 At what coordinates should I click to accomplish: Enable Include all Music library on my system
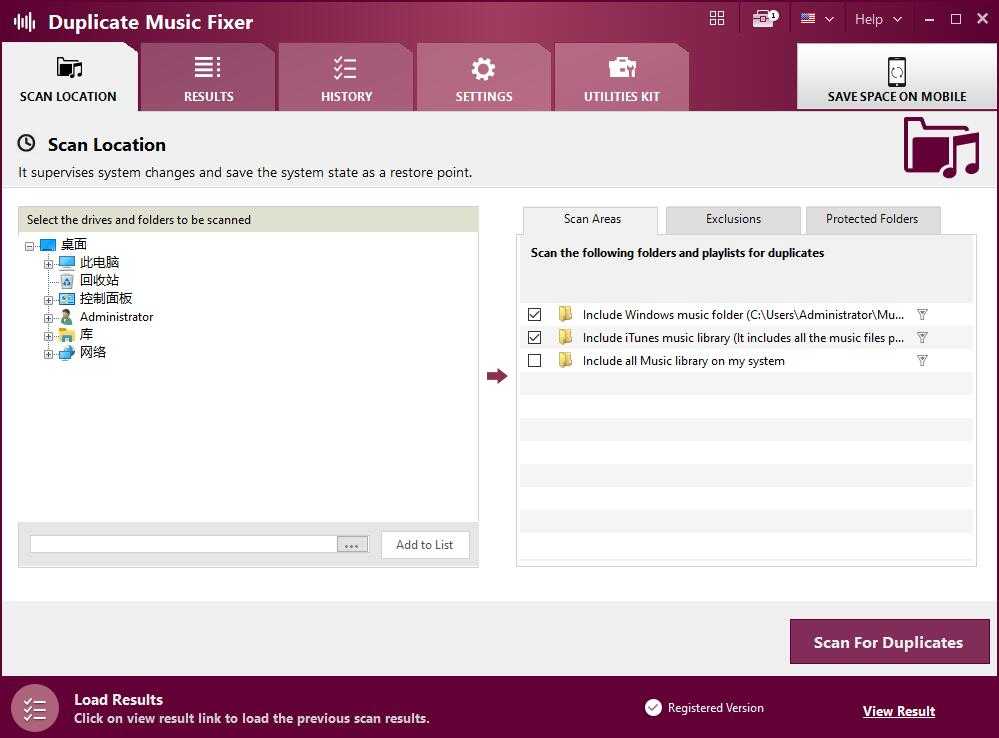(535, 360)
